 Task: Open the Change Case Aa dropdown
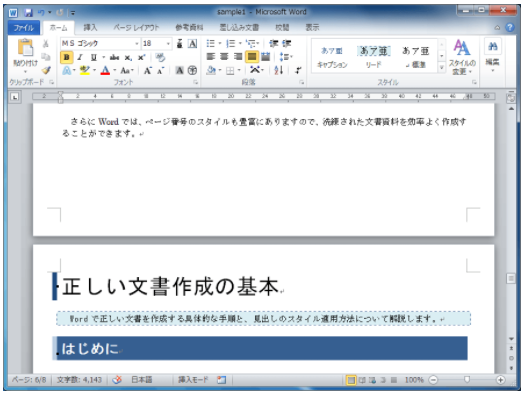[127, 71]
